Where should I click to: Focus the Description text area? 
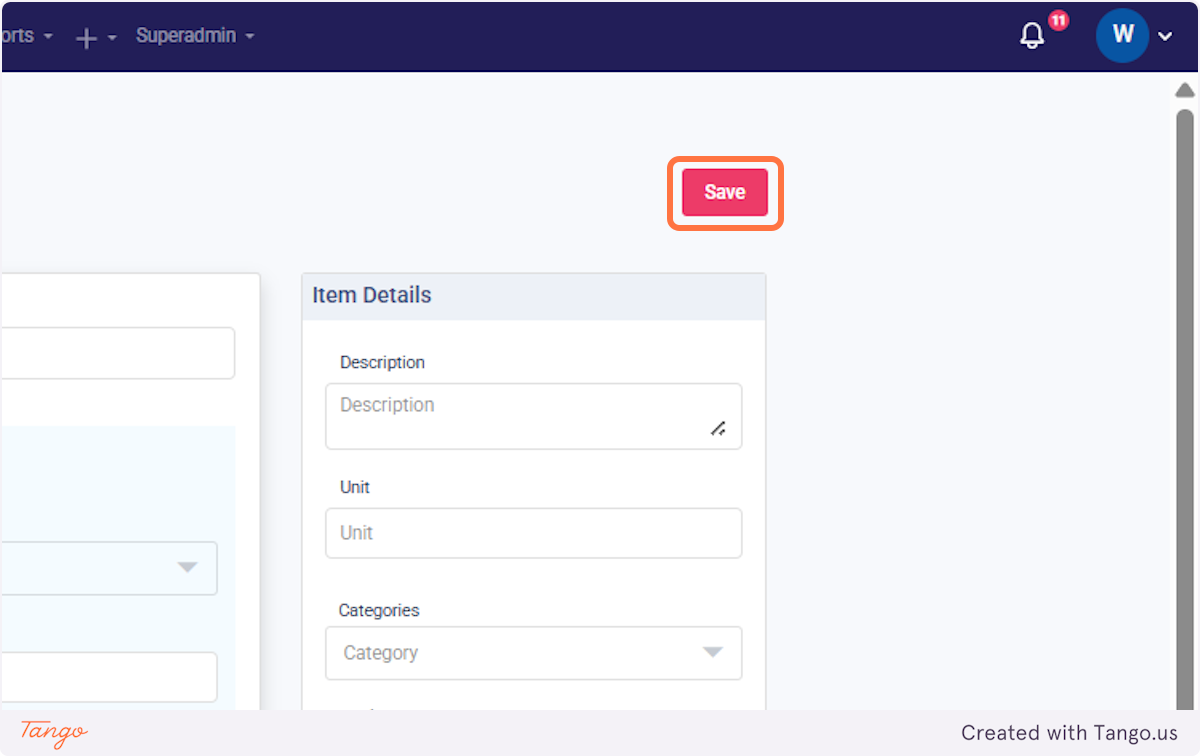click(533, 416)
